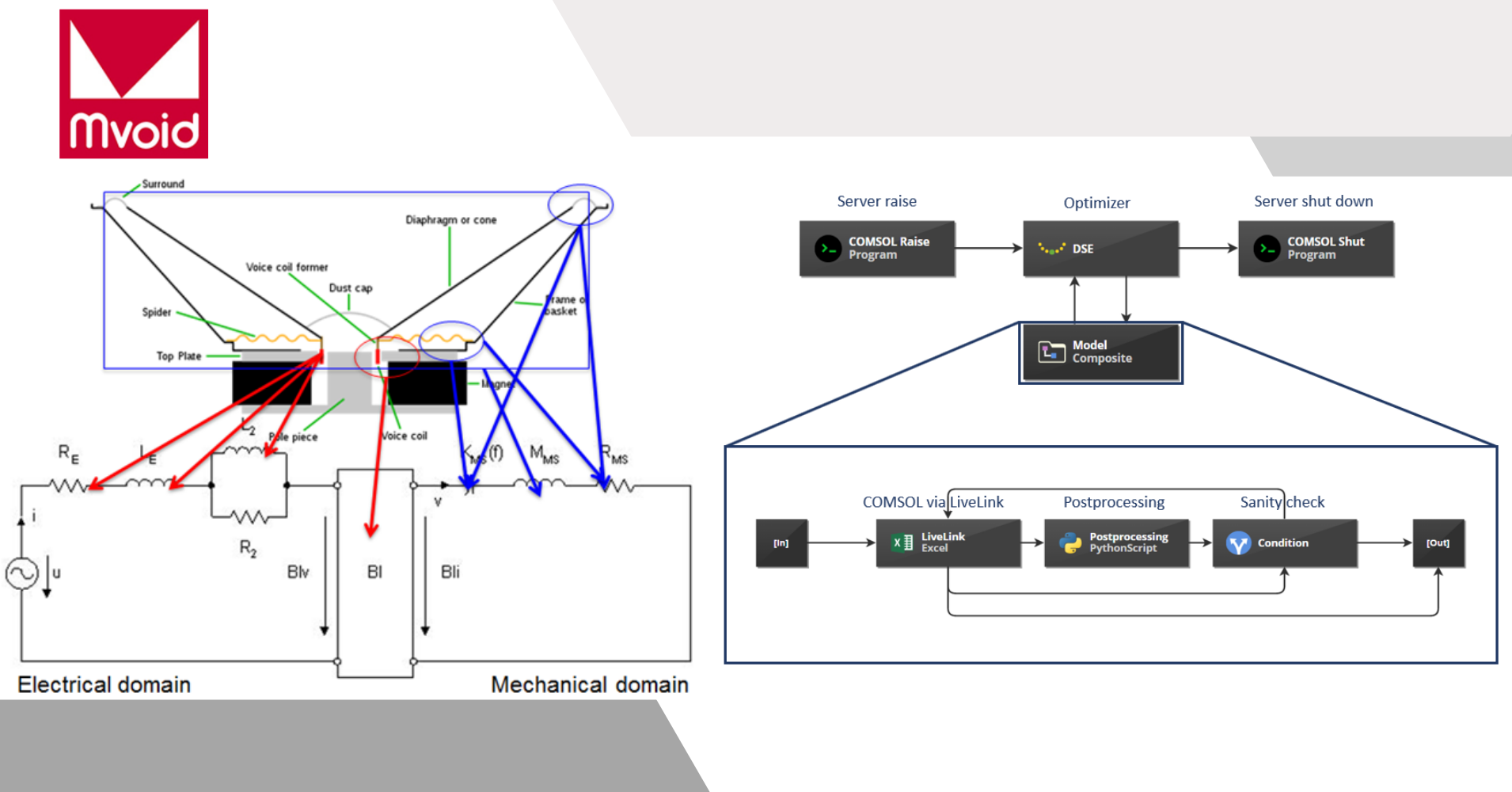
Task: Click the COMSOL Raise Program terminal icon
Action: [x=828, y=249]
